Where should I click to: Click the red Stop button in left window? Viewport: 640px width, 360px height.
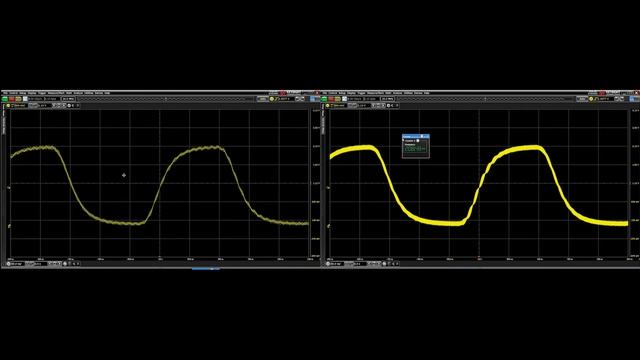pyautogui.click(x=11, y=99)
